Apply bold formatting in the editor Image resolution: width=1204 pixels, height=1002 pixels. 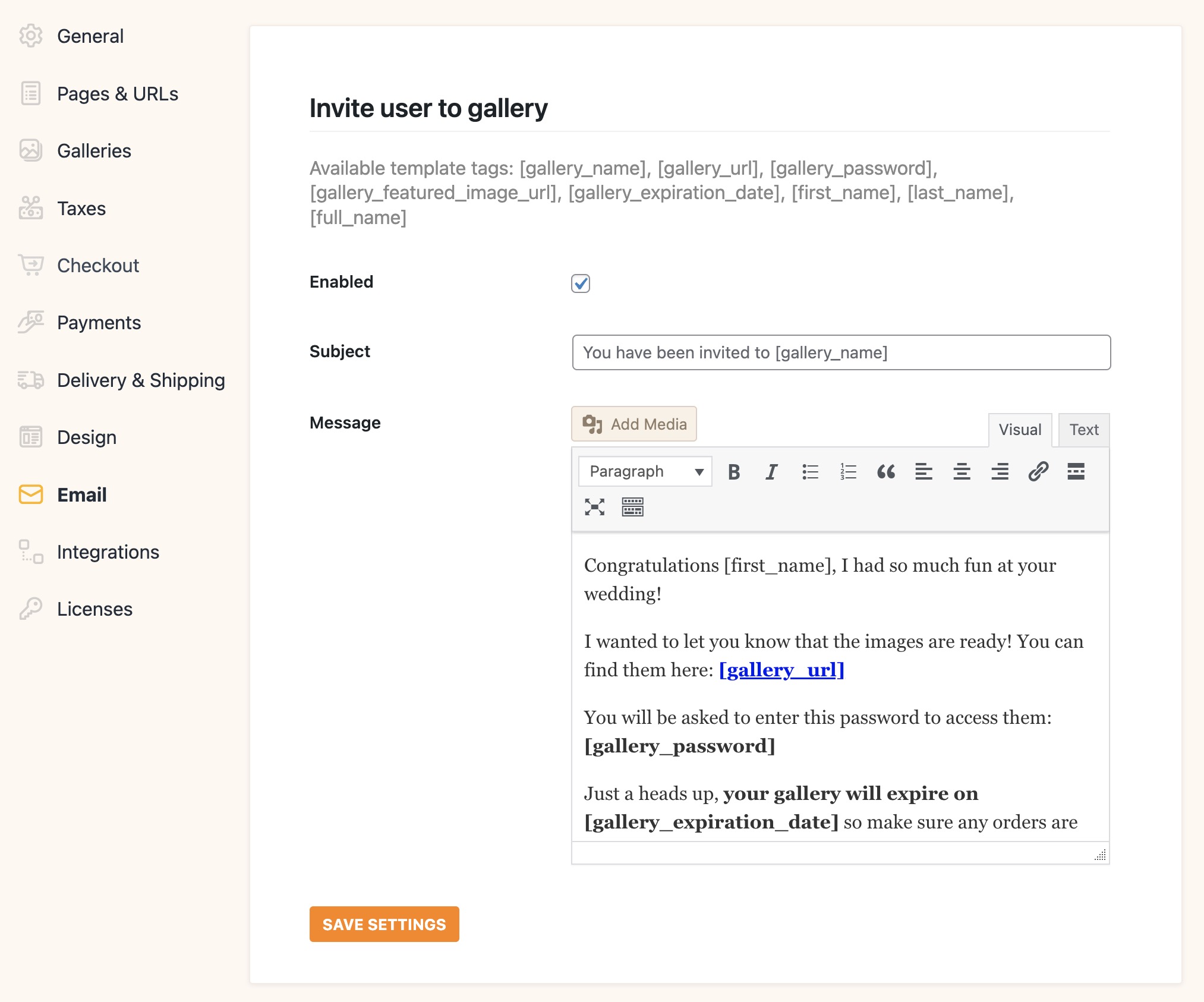point(733,471)
